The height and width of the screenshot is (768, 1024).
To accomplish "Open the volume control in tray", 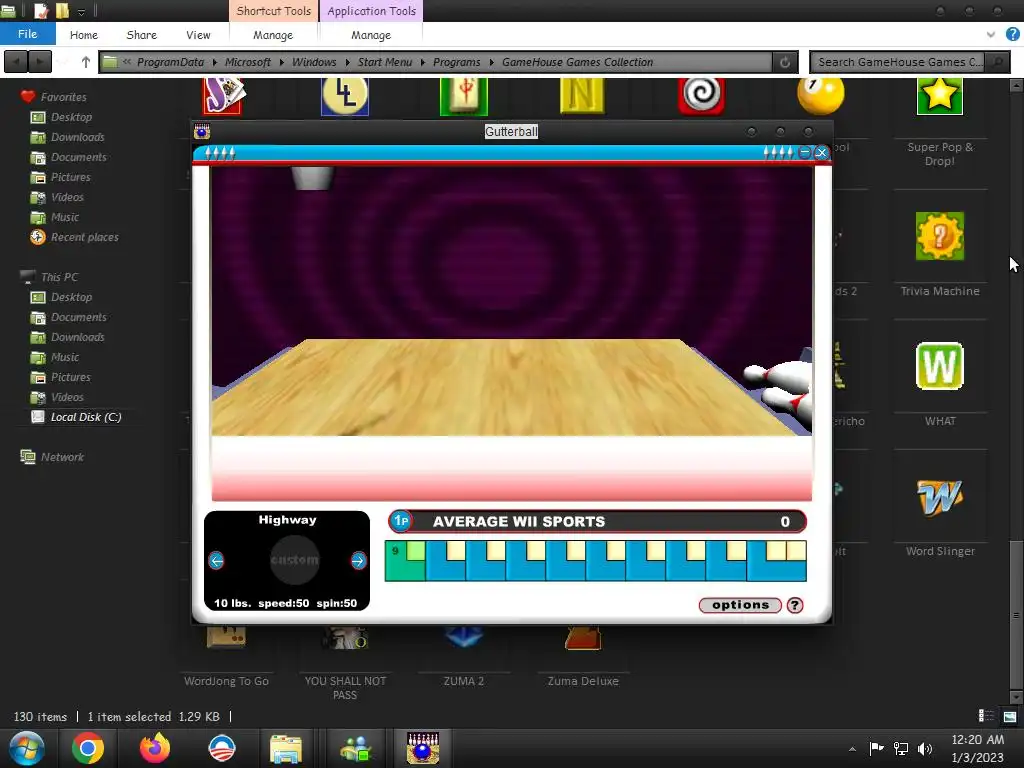I will [925, 748].
